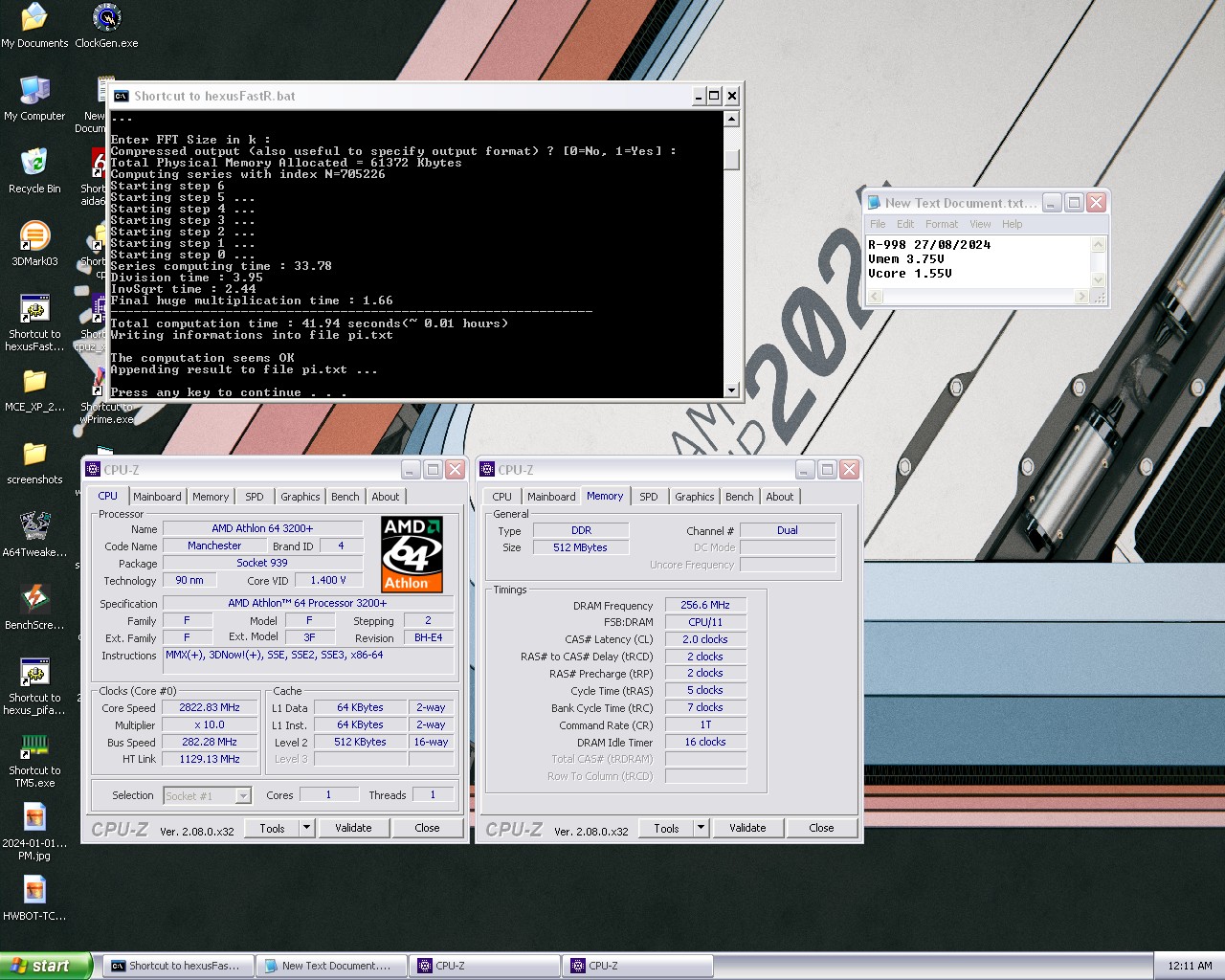Open the MCE_XP_2 folder icon
The image size is (1225, 980).
point(34,390)
